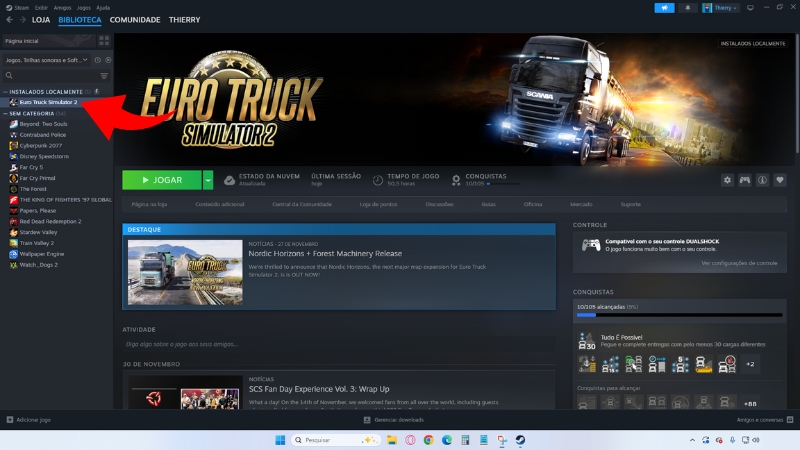Open the 'Oficina' link
800x450 pixels.
[533, 204]
